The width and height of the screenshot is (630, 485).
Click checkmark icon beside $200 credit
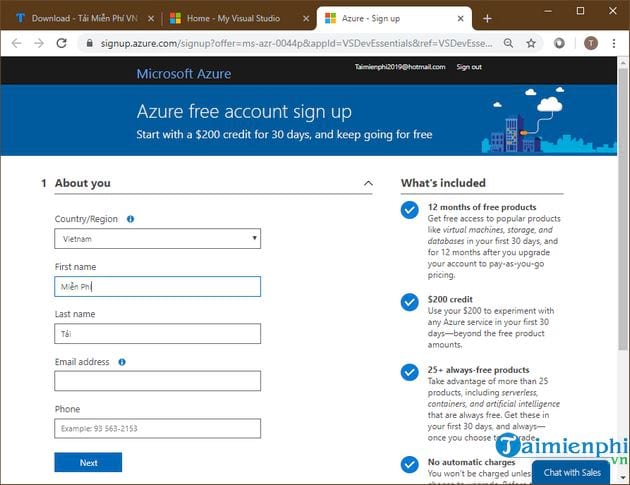point(409,302)
